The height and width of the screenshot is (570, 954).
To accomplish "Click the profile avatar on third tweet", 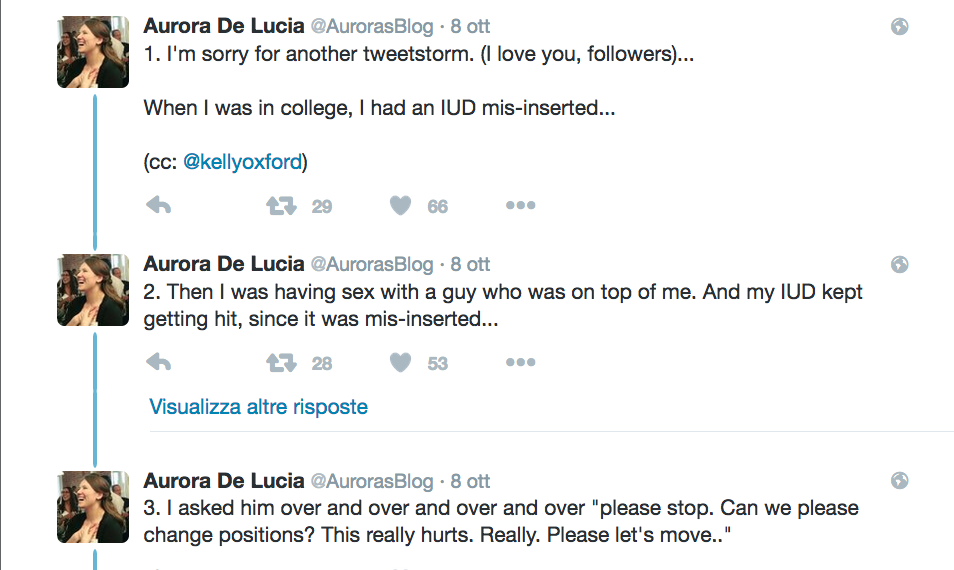I will [x=93, y=506].
